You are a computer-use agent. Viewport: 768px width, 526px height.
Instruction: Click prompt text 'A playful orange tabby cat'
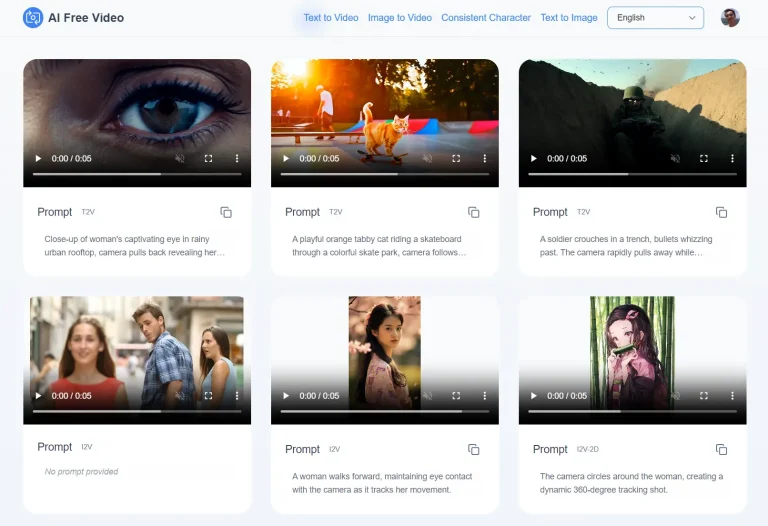(x=379, y=245)
